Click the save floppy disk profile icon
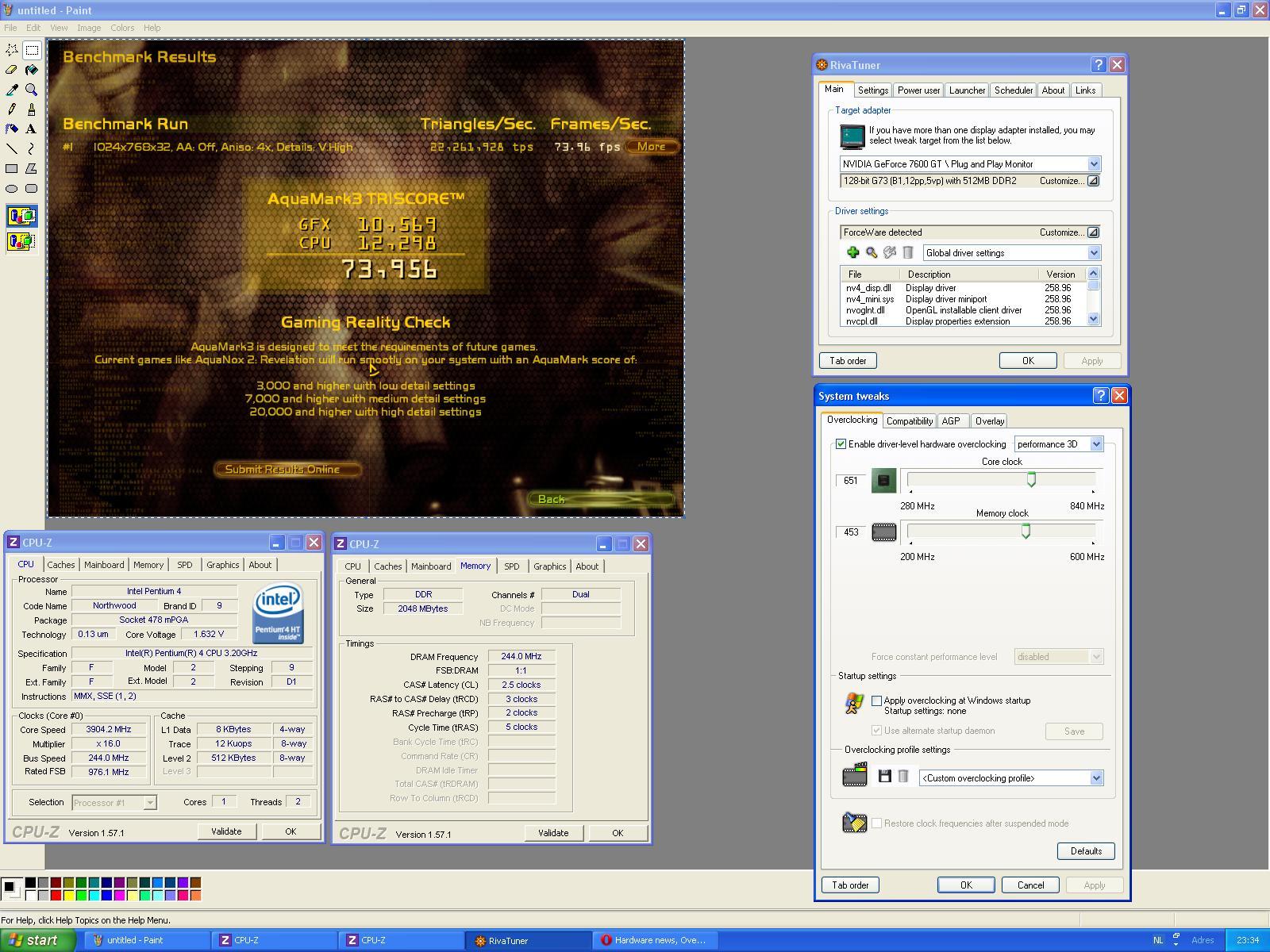This screenshot has width=1270, height=952. tap(885, 777)
